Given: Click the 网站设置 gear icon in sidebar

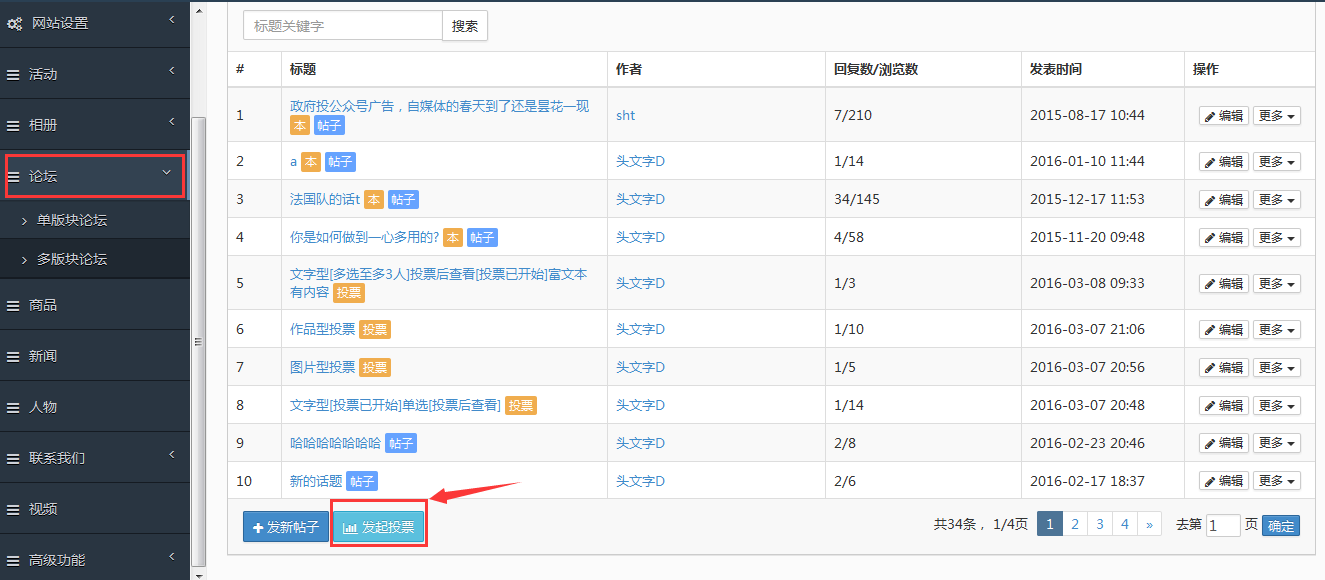Looking at the screenshot, I should [x=14, y=23].
